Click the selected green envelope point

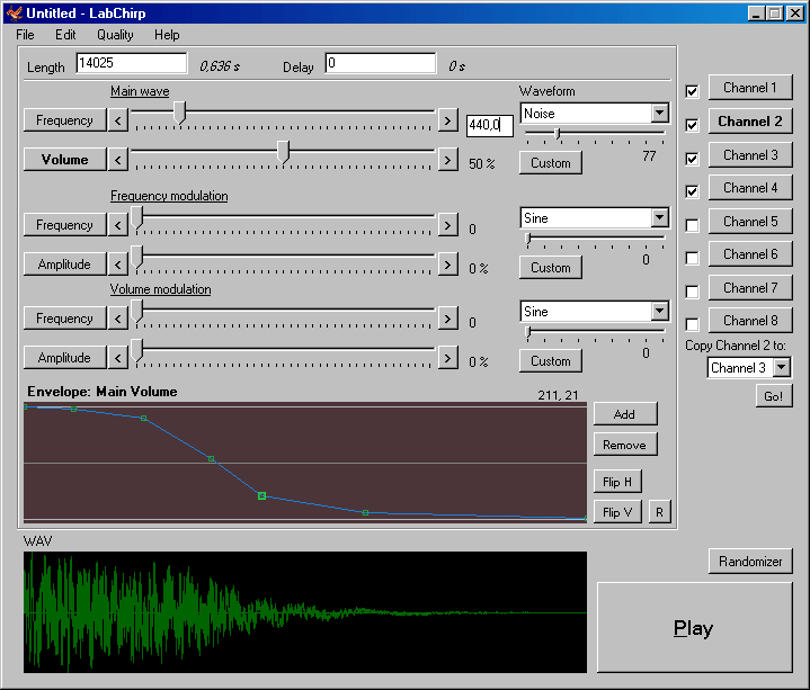(x=262, y=496)
